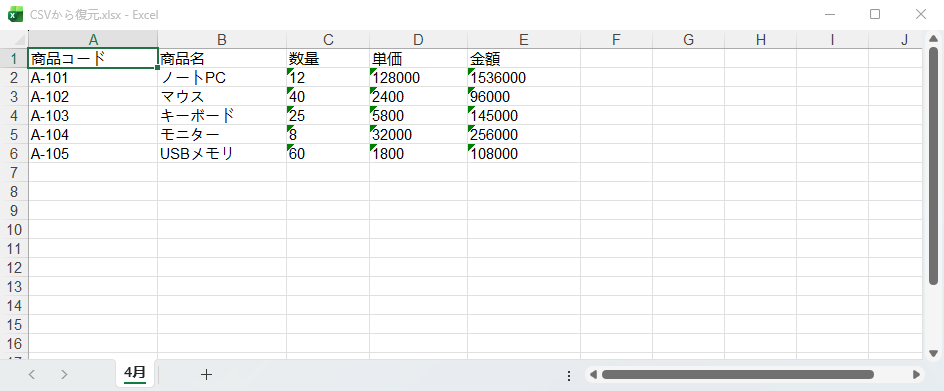Select cell キーボード

click(222, 116)
